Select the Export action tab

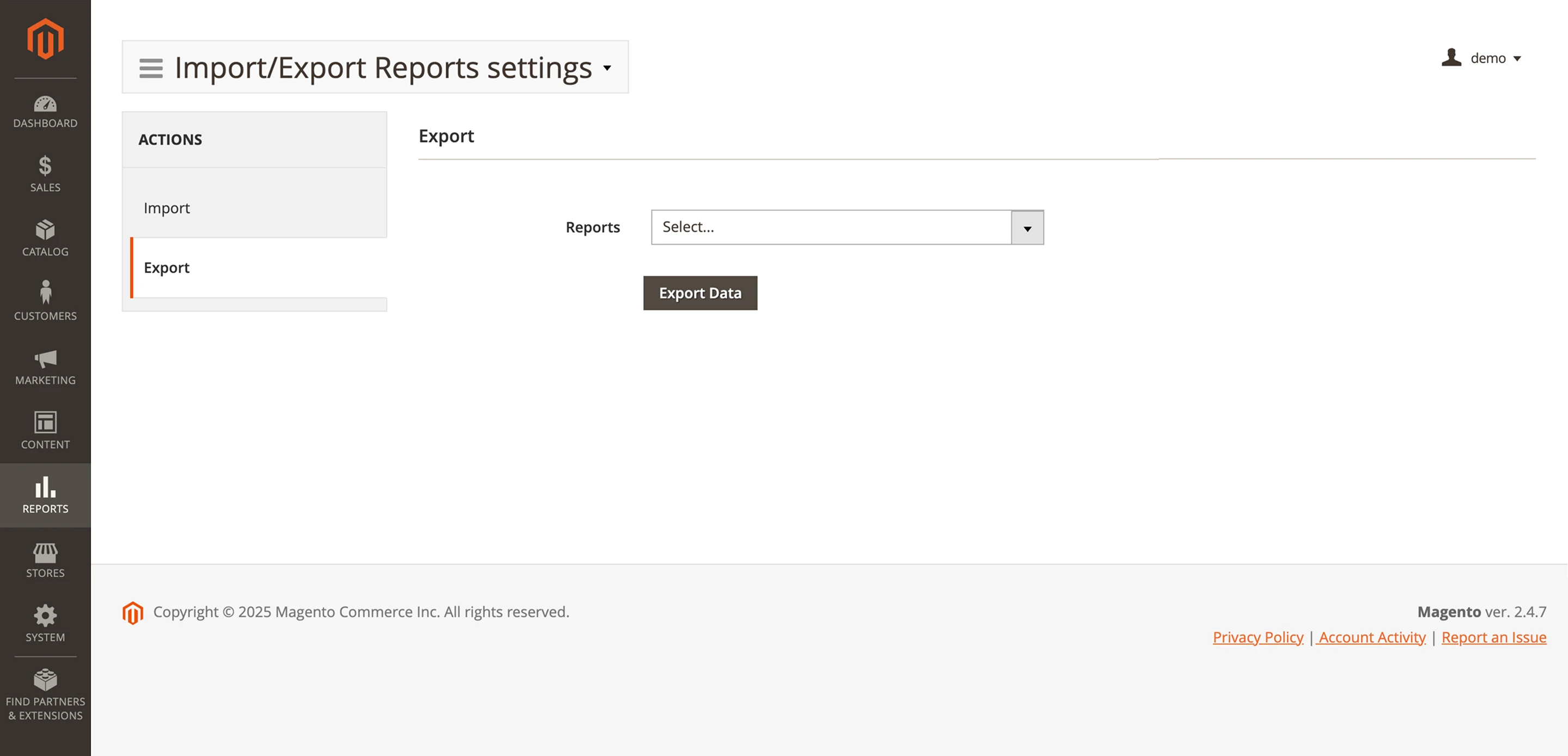tap(167, 268)
